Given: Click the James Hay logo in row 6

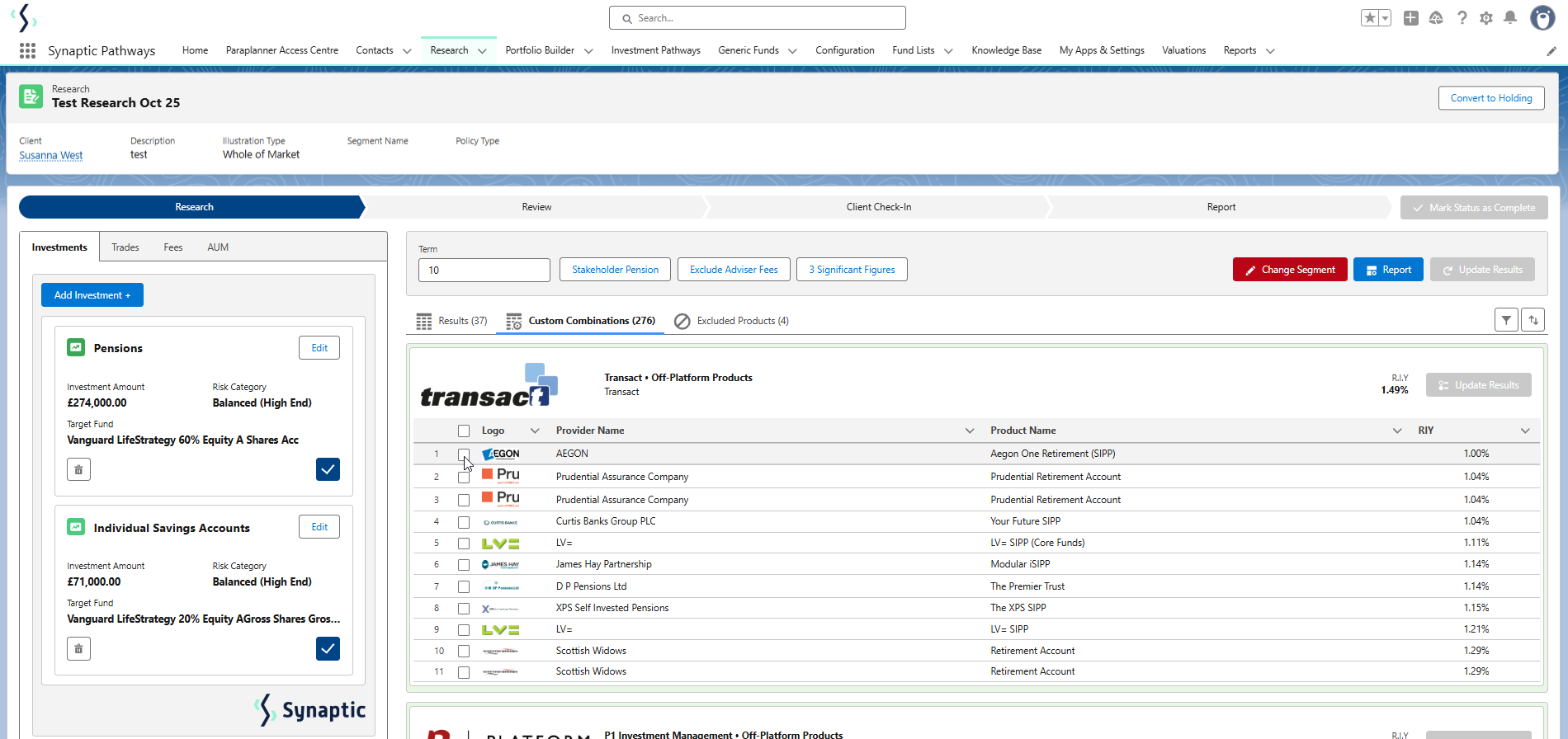Looking at the screenshot, I should tap(501, 565).
